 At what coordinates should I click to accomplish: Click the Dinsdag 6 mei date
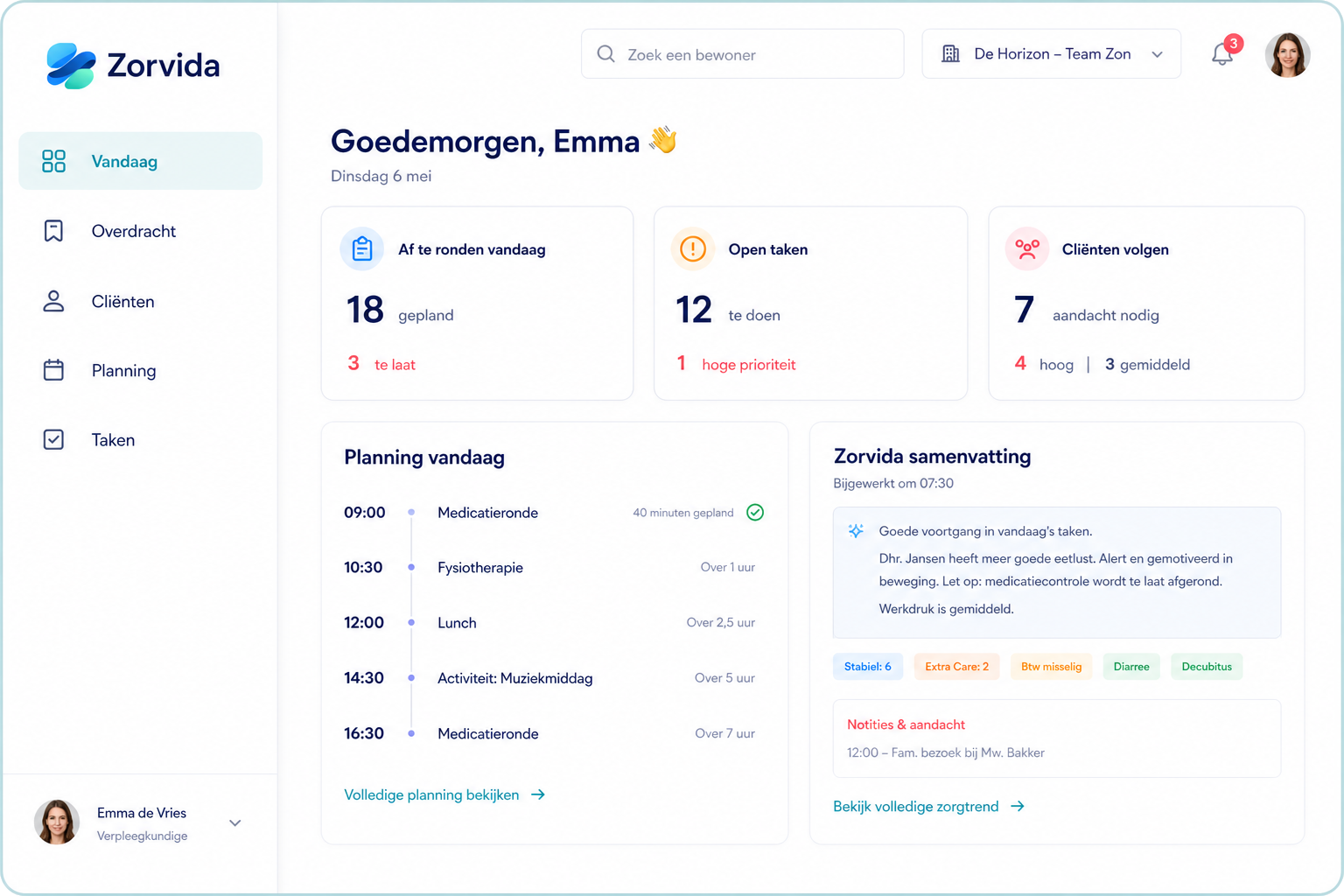tap(381, 176)
